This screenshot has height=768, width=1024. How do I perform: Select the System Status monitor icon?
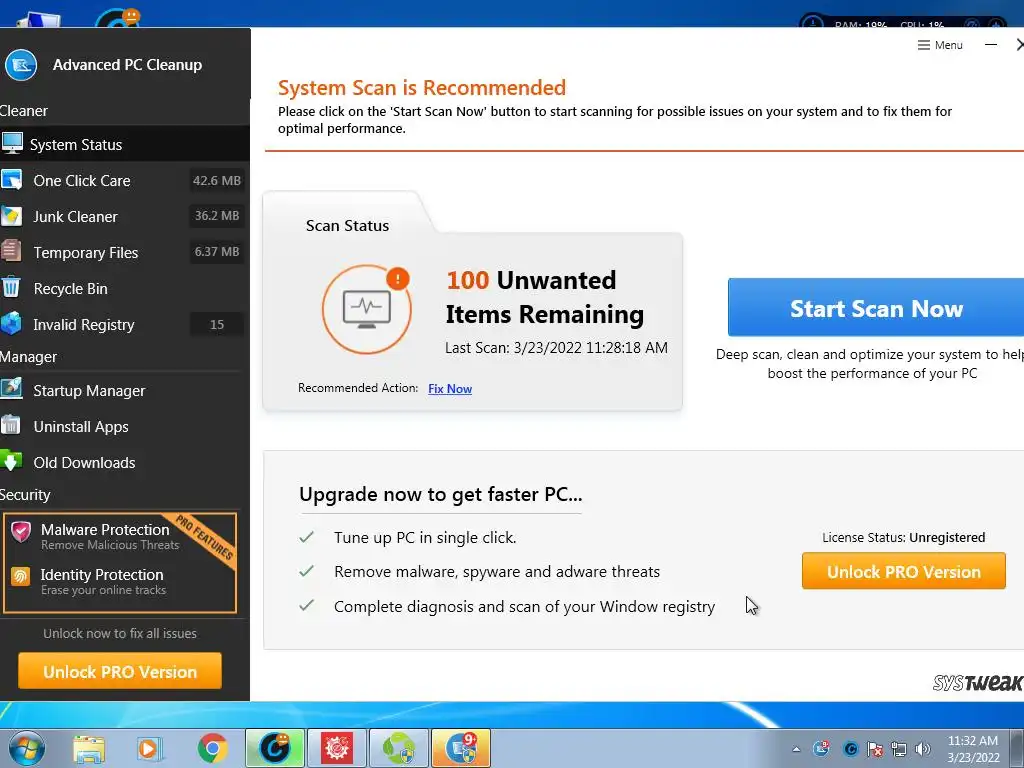(x=12, y=143)
